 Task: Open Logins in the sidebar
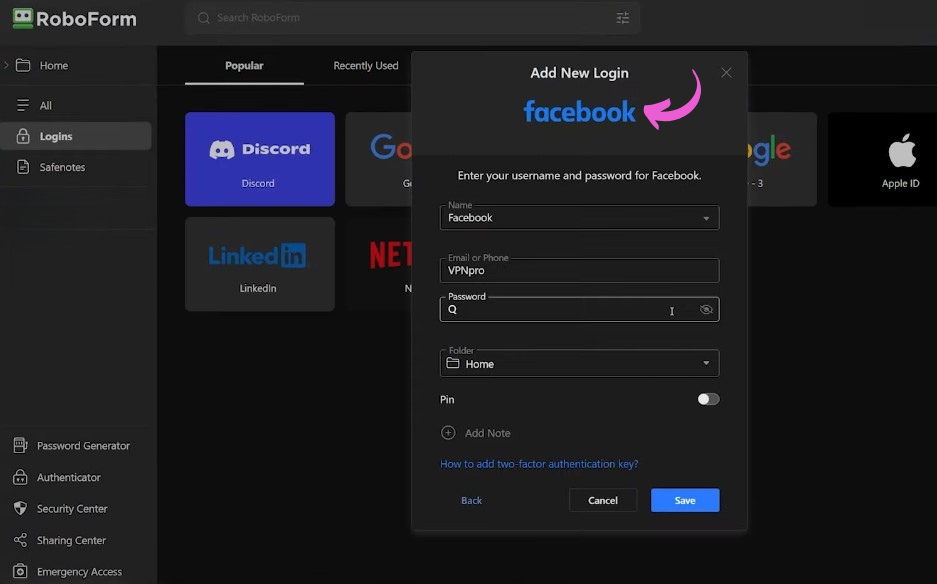pyautogui.click(x=76, y=136)
